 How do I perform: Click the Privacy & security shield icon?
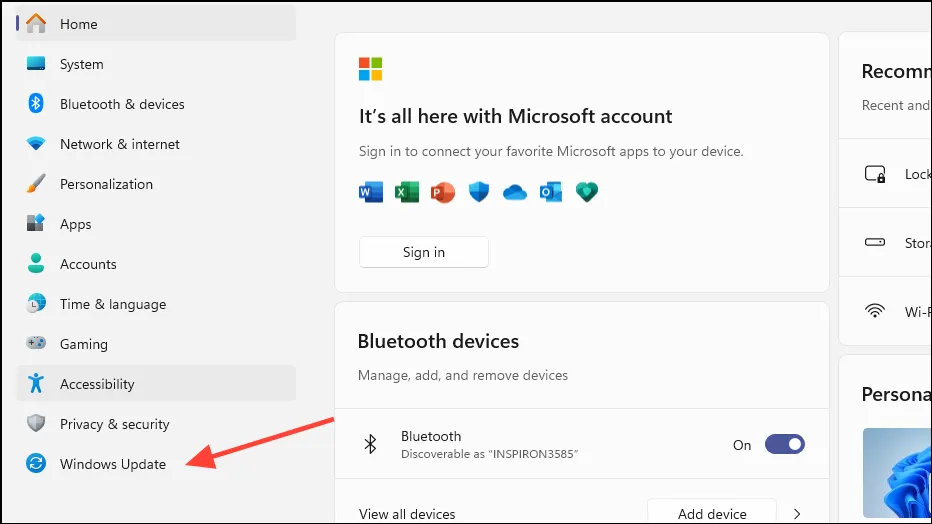(36, 423)
